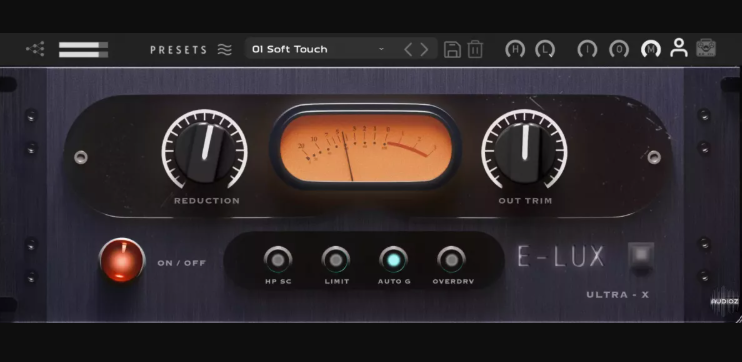Go to previous preset arrow
Viewport: 742px width, 362px height.
click(408, 49)
